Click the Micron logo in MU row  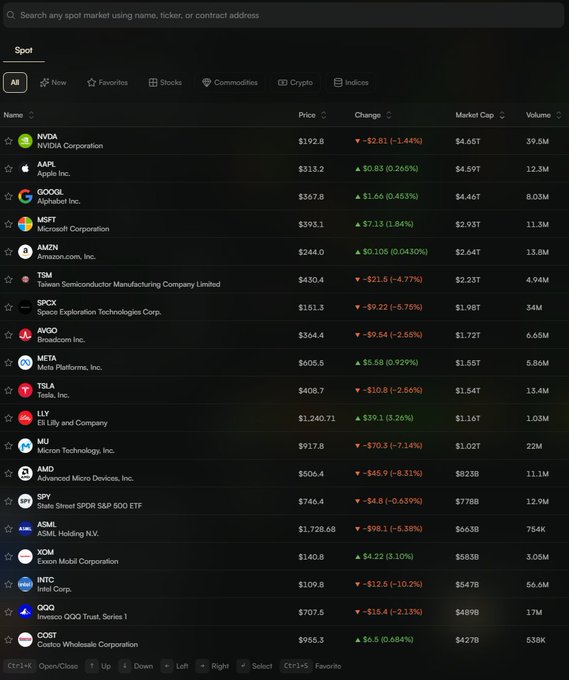(25, 446)
